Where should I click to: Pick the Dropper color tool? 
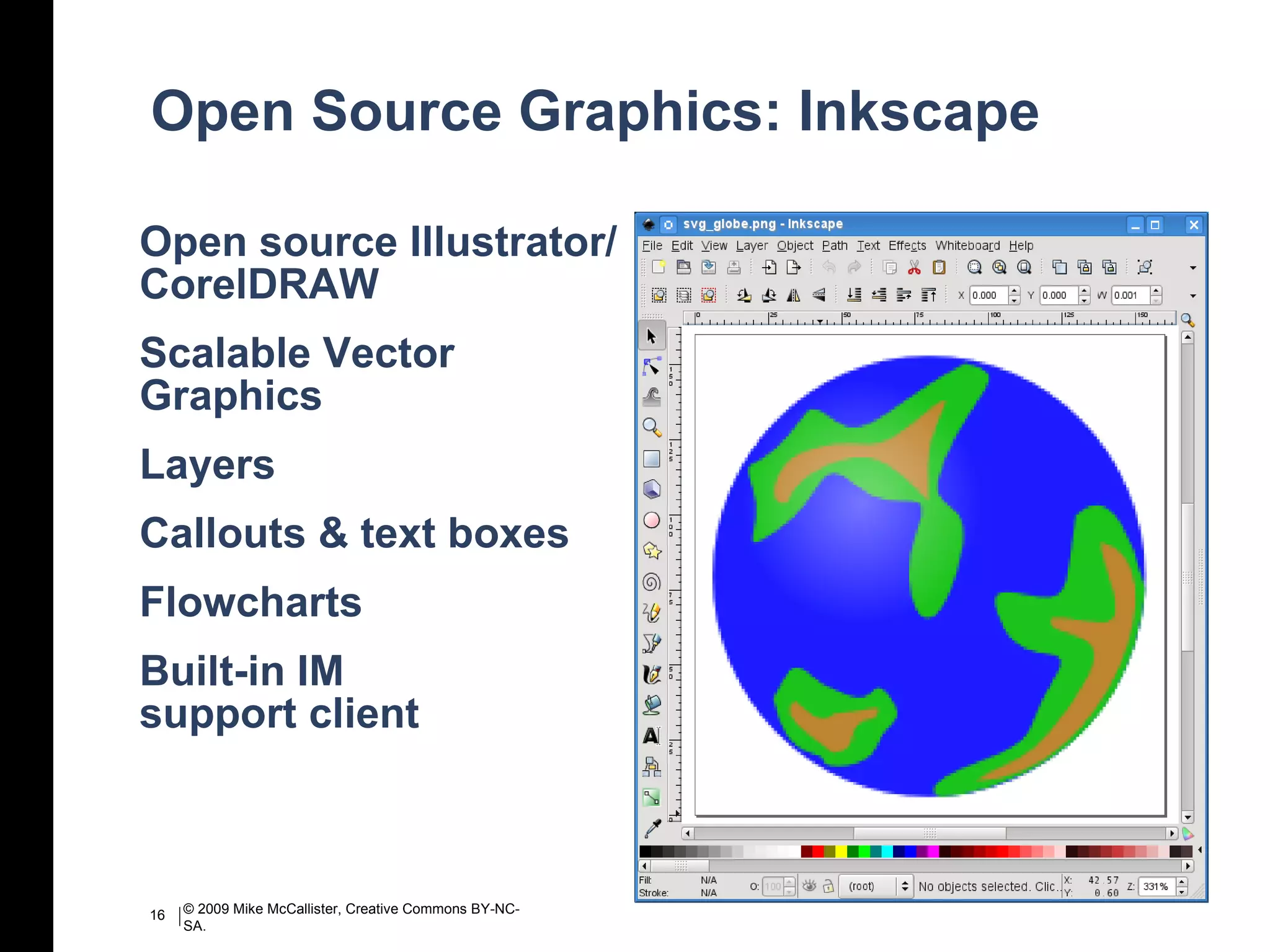[652, 827]
